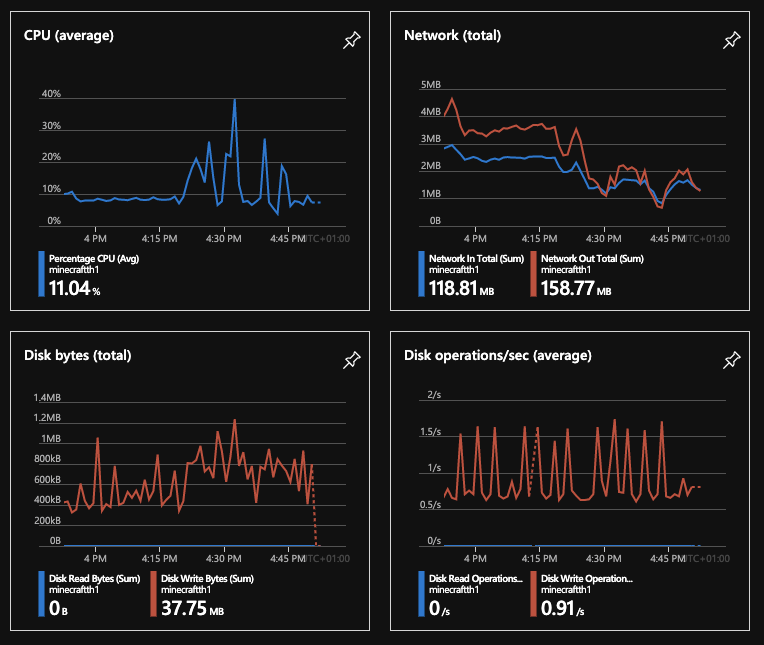Click 4:15 PM label on Network chart
Viewport: 764px width, 645px height.
pyautogui.click(x=539, y=239)
